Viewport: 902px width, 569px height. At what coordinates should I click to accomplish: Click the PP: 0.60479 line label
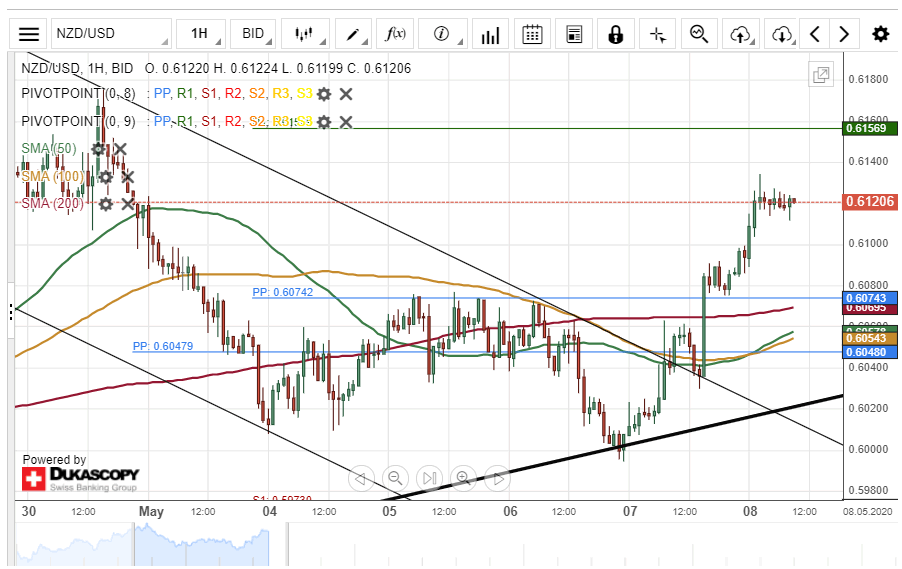click(x=163, y=346)
